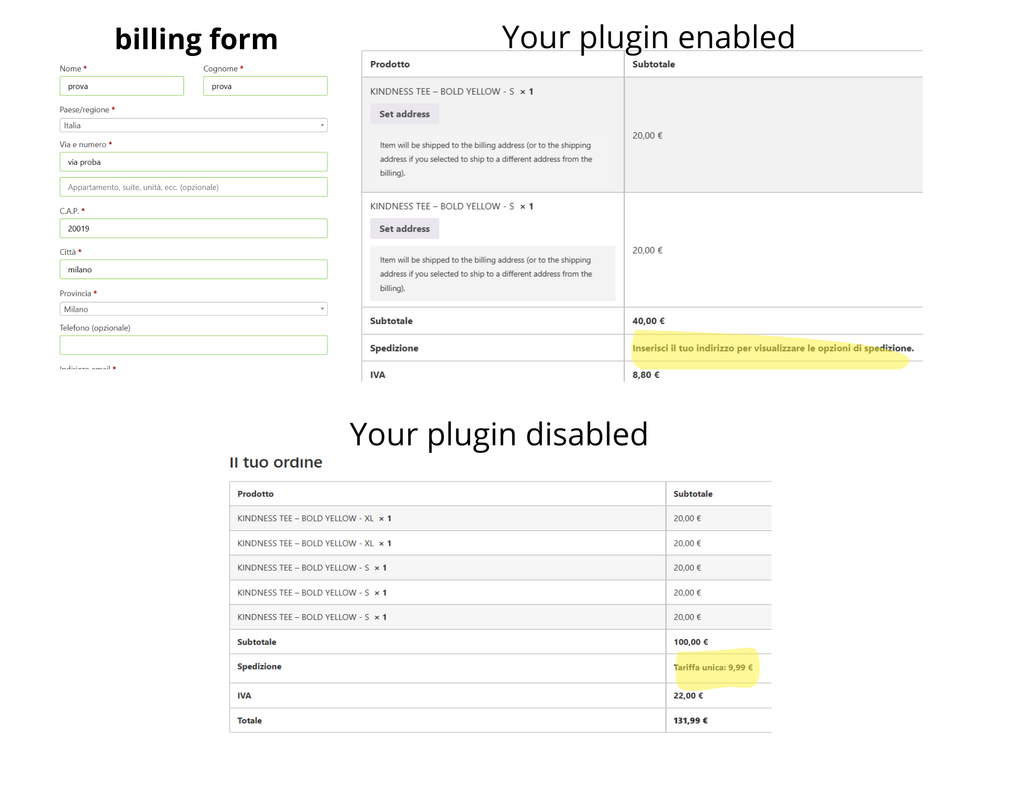Select the first KINDNESS TEE XL row
The height and width of the screenshot is (800, 1036).
click(314, 518)
